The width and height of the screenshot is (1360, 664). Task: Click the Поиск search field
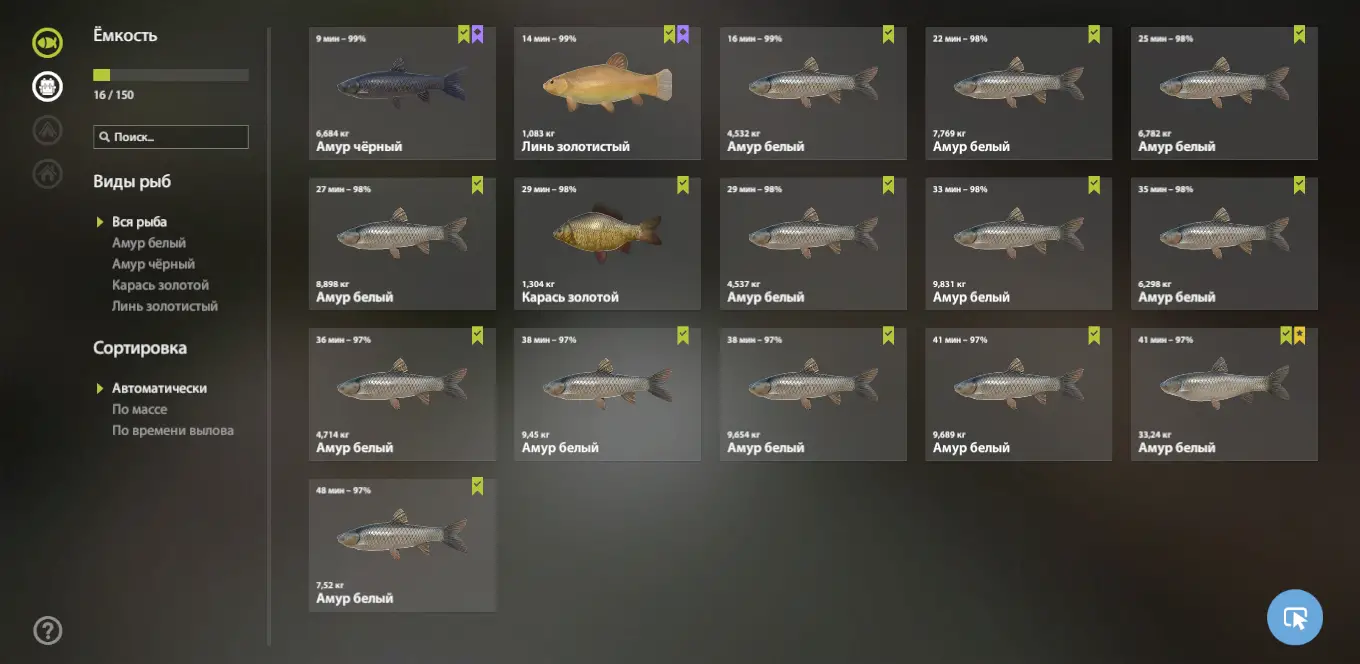pyautogui.click(x=171, y=137)
